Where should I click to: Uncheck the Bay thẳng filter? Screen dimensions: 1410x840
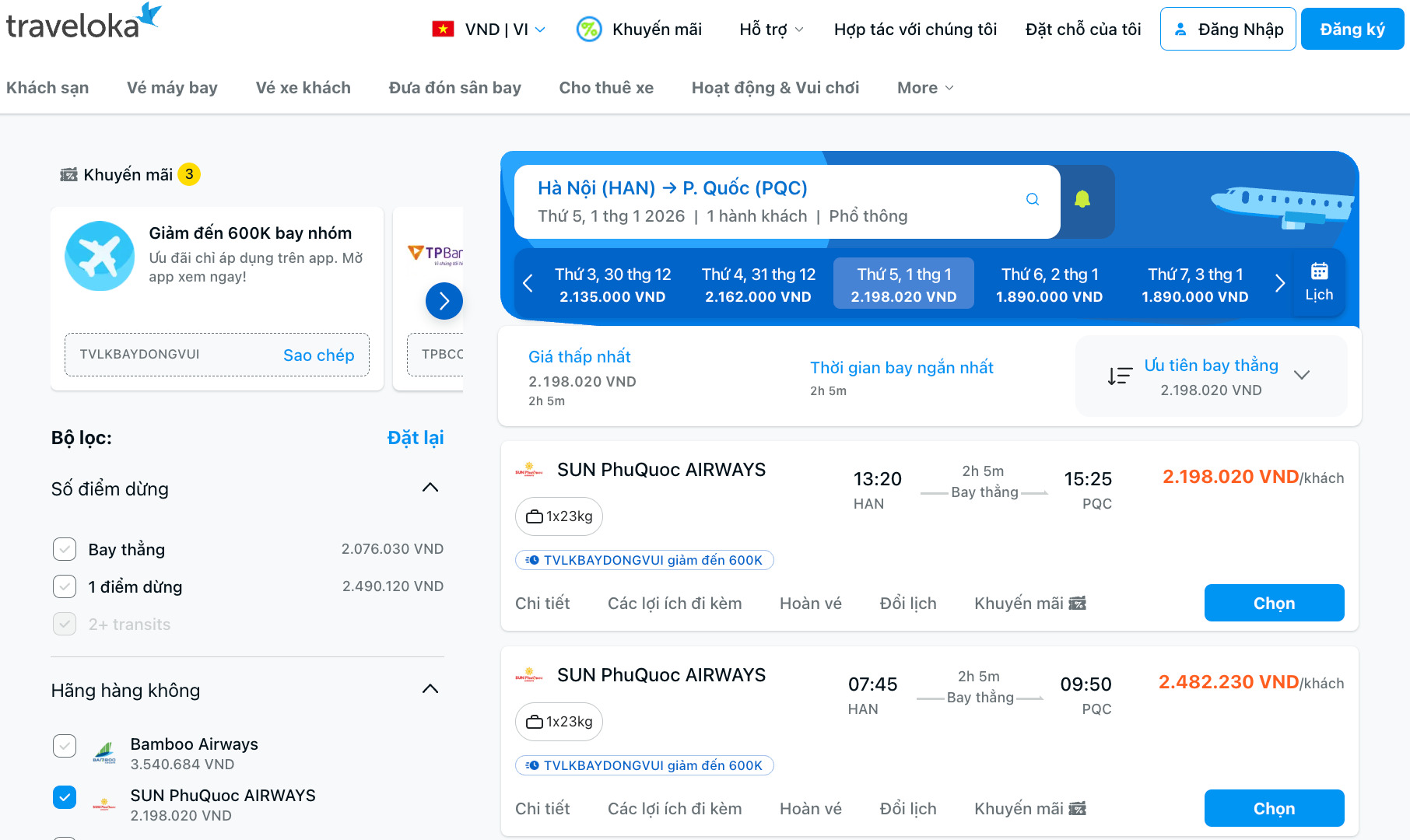point(65,548)
